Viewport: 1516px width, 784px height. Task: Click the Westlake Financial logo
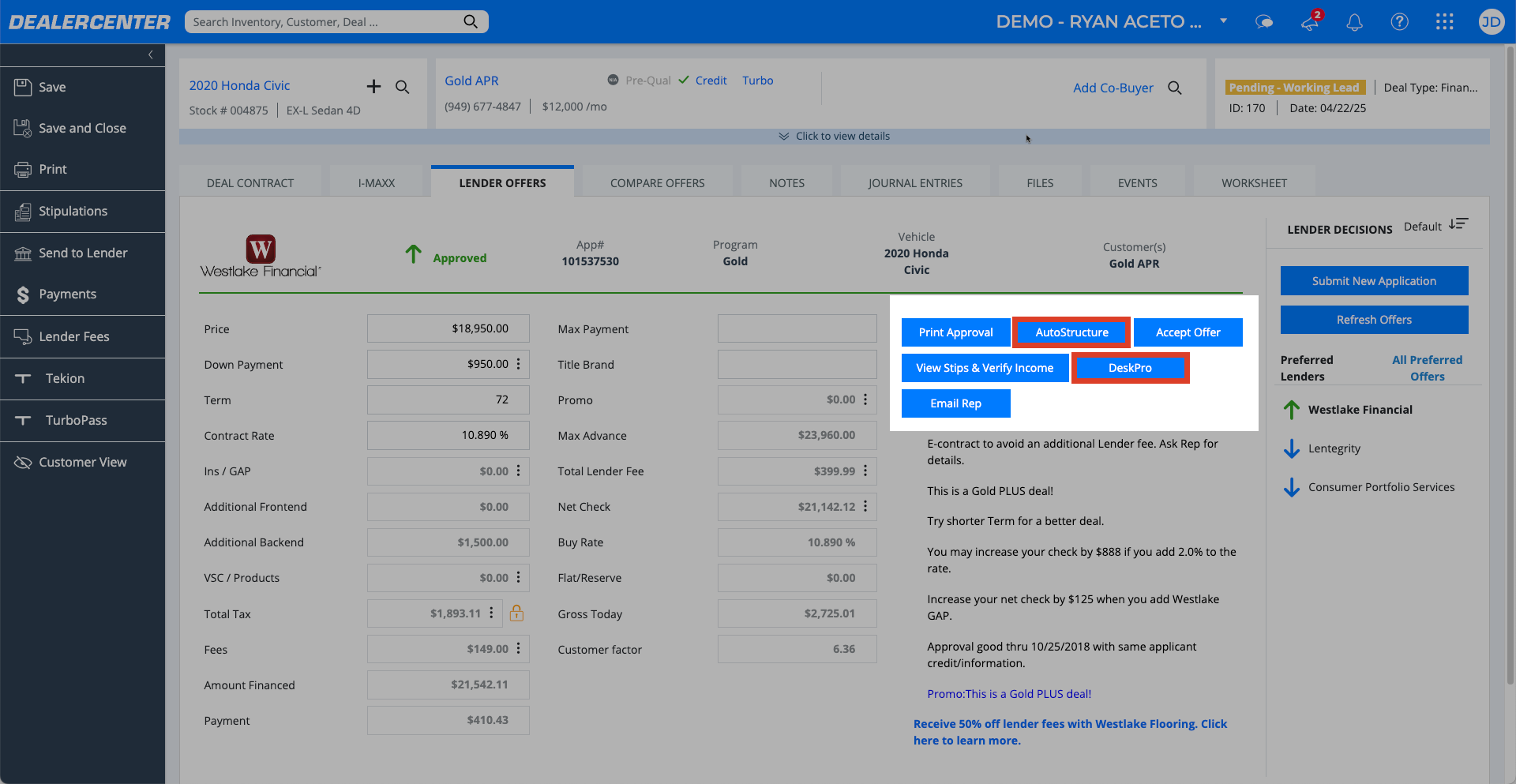pos(261,256)
